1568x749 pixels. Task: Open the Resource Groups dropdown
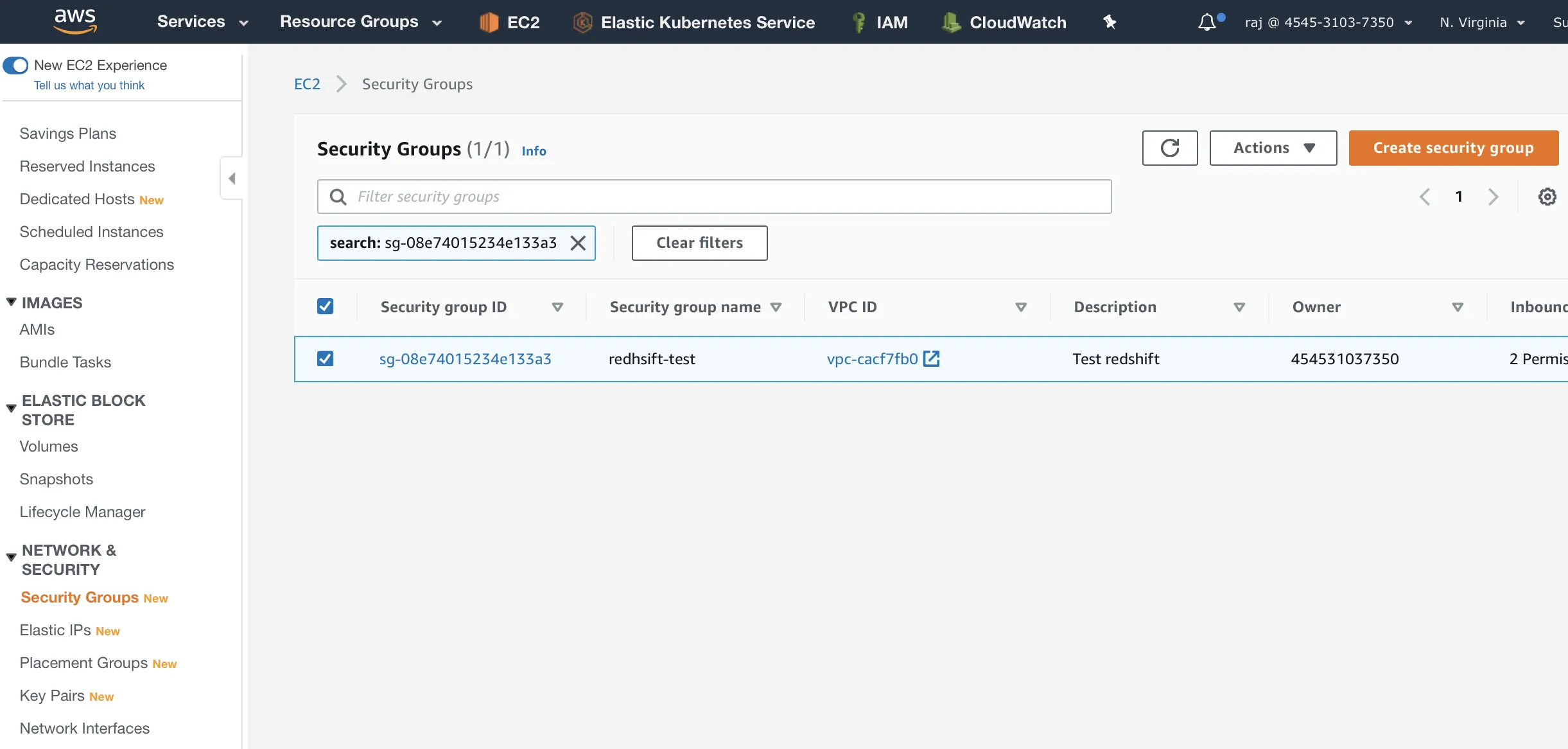[361, 22]
